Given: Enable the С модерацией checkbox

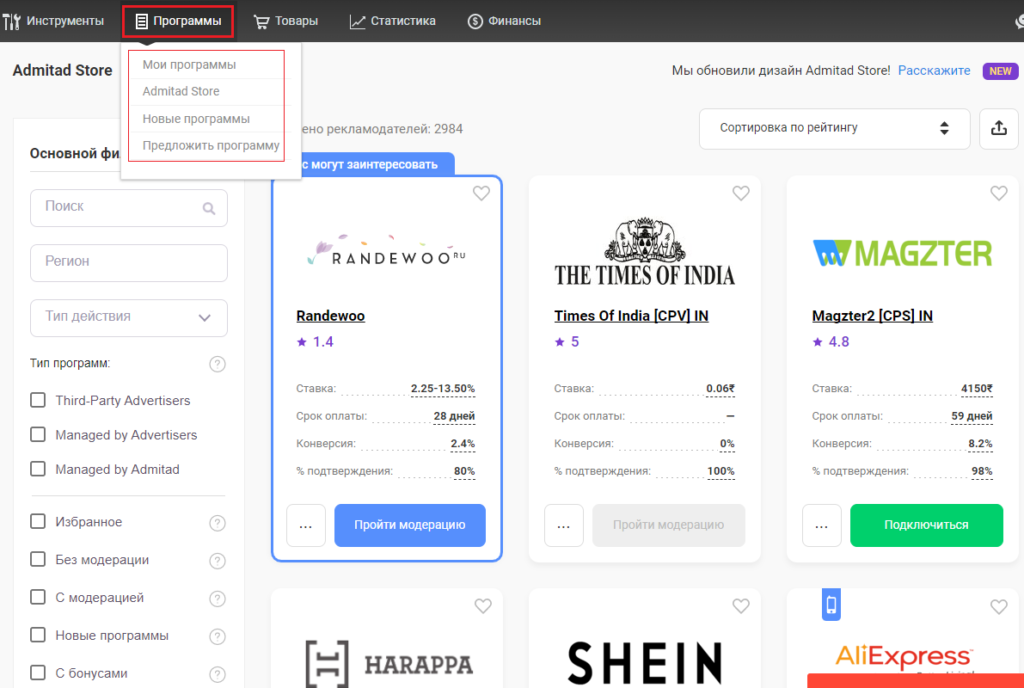Looking at the screenshot, I should (x=38, y=597).
